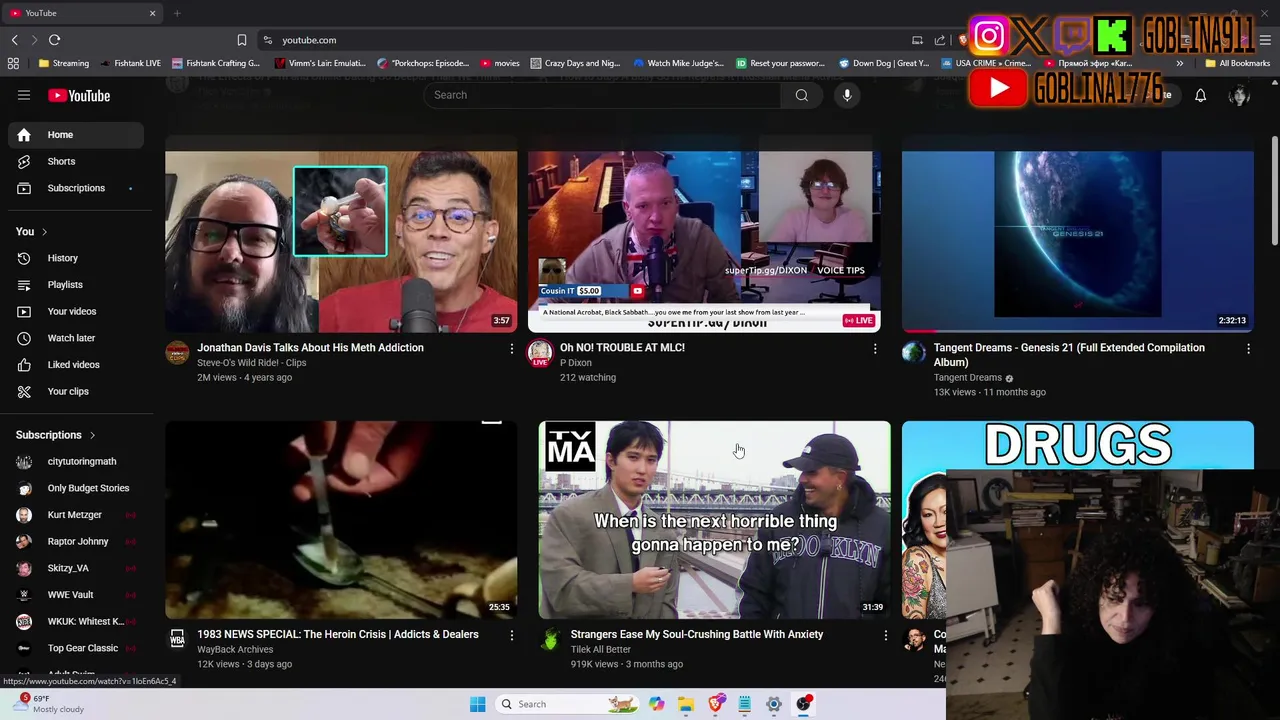This screenshot has height=720, width=1280.
Task: Bookmark this page icon in address bar
Action: point(241,40)
